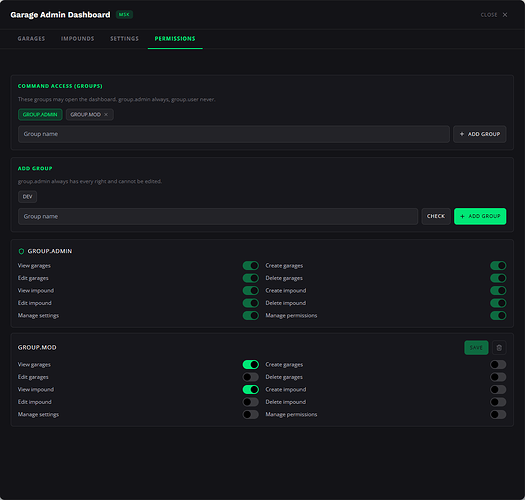The image size is (525, 500).
Task: Enable Delete garages for GROUP.MOD
Action: [x=498, y=377]
